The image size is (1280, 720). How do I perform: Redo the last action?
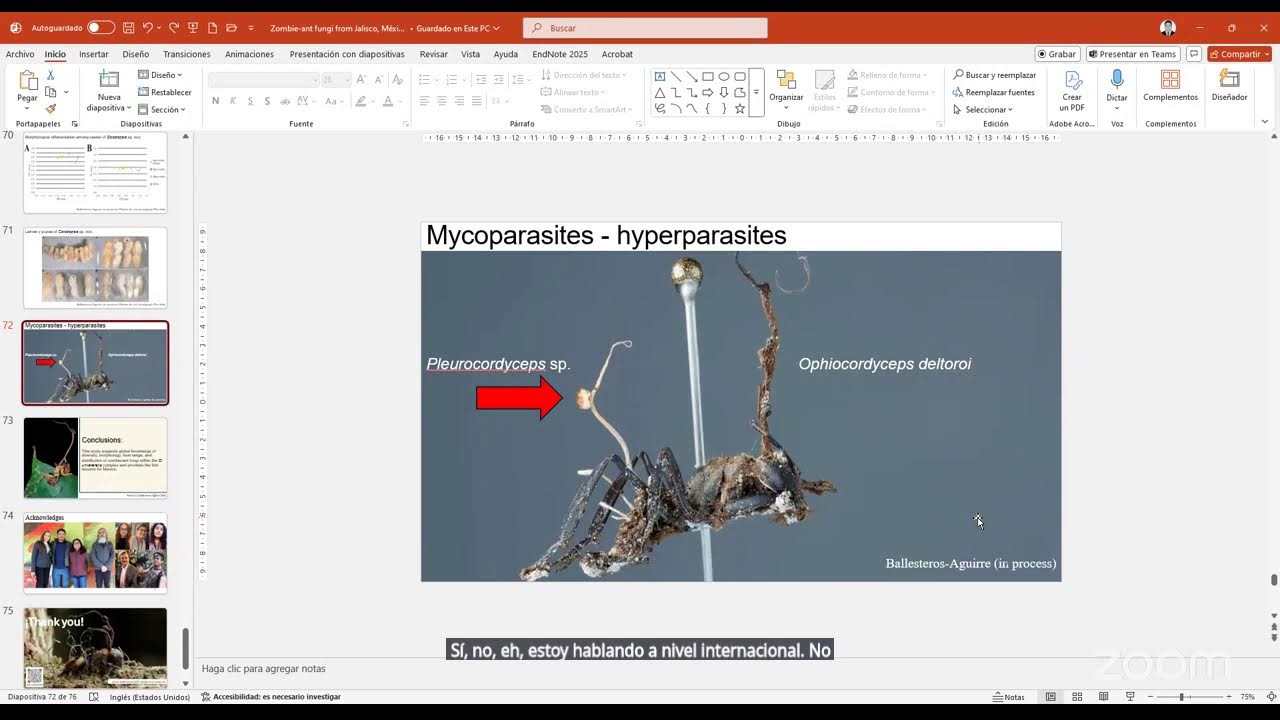click(173, 28)
